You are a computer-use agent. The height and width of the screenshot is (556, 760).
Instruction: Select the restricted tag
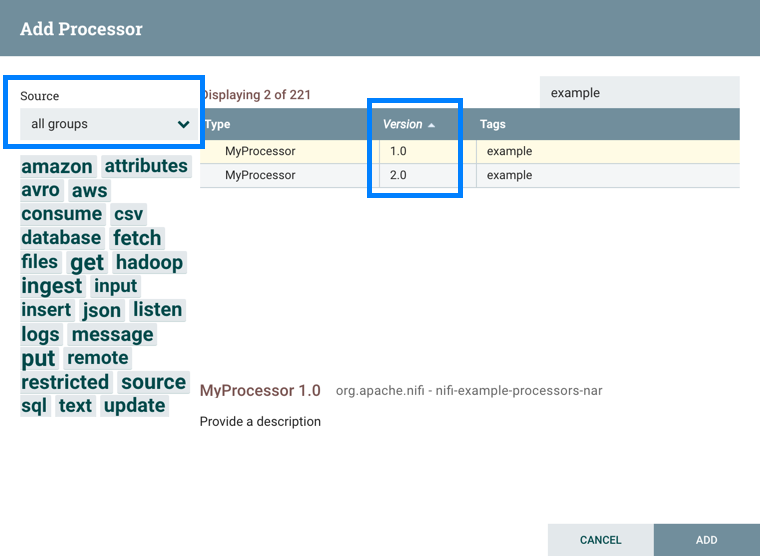[65, 382]
